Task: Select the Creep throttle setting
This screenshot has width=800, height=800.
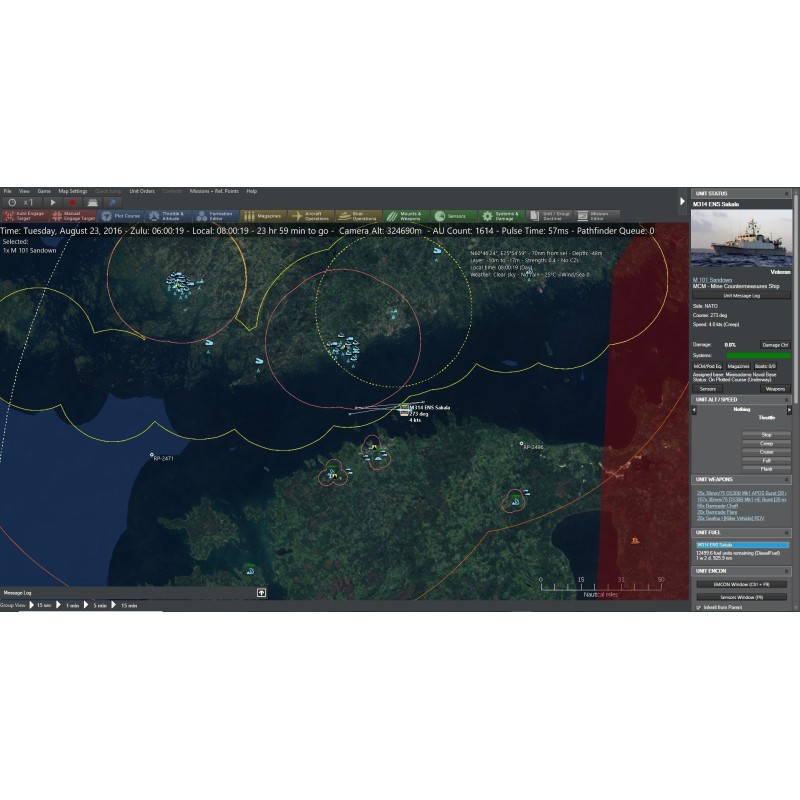Action: [x=766, y=444]
